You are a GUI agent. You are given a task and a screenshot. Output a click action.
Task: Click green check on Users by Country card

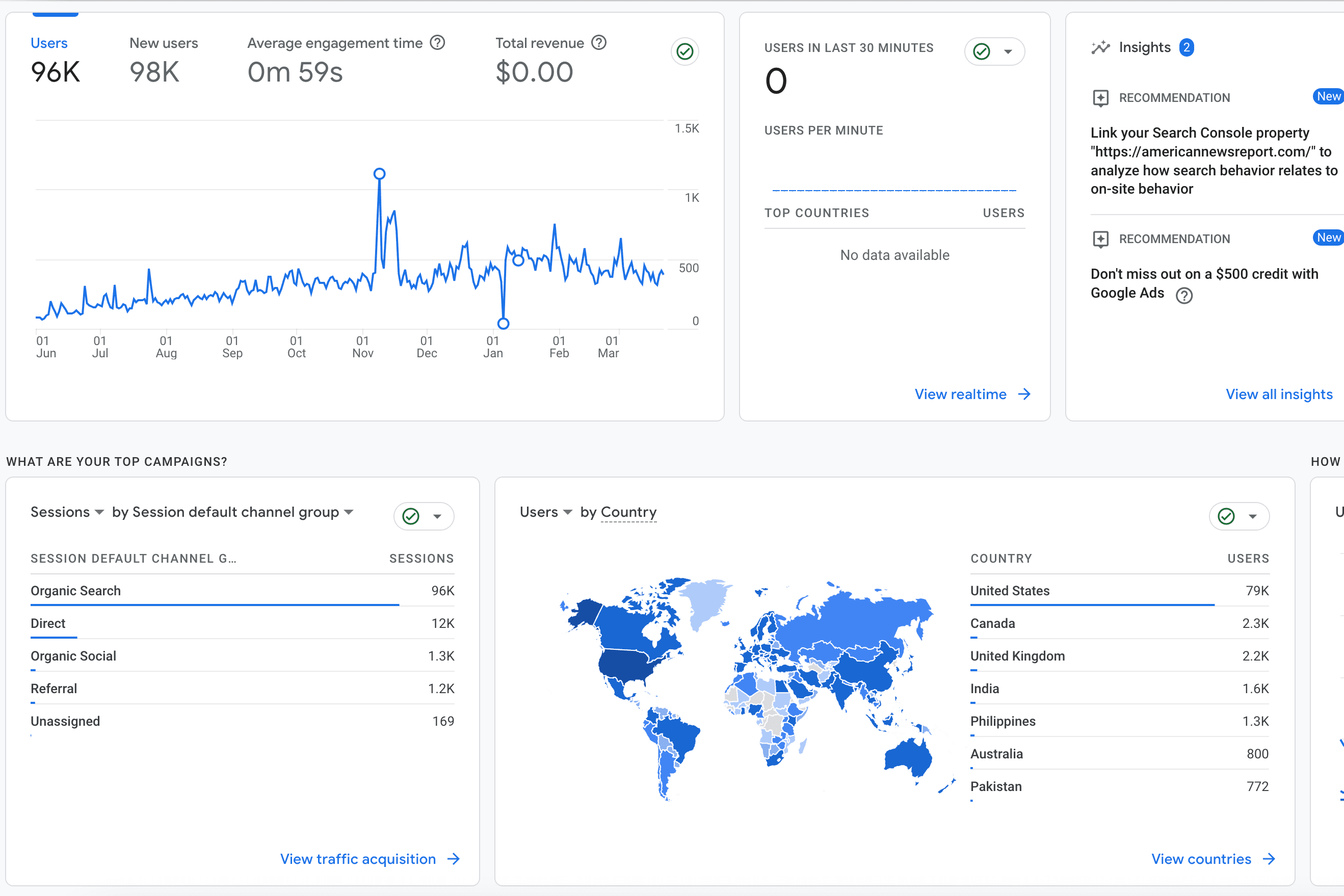(x=1226, y=517)
